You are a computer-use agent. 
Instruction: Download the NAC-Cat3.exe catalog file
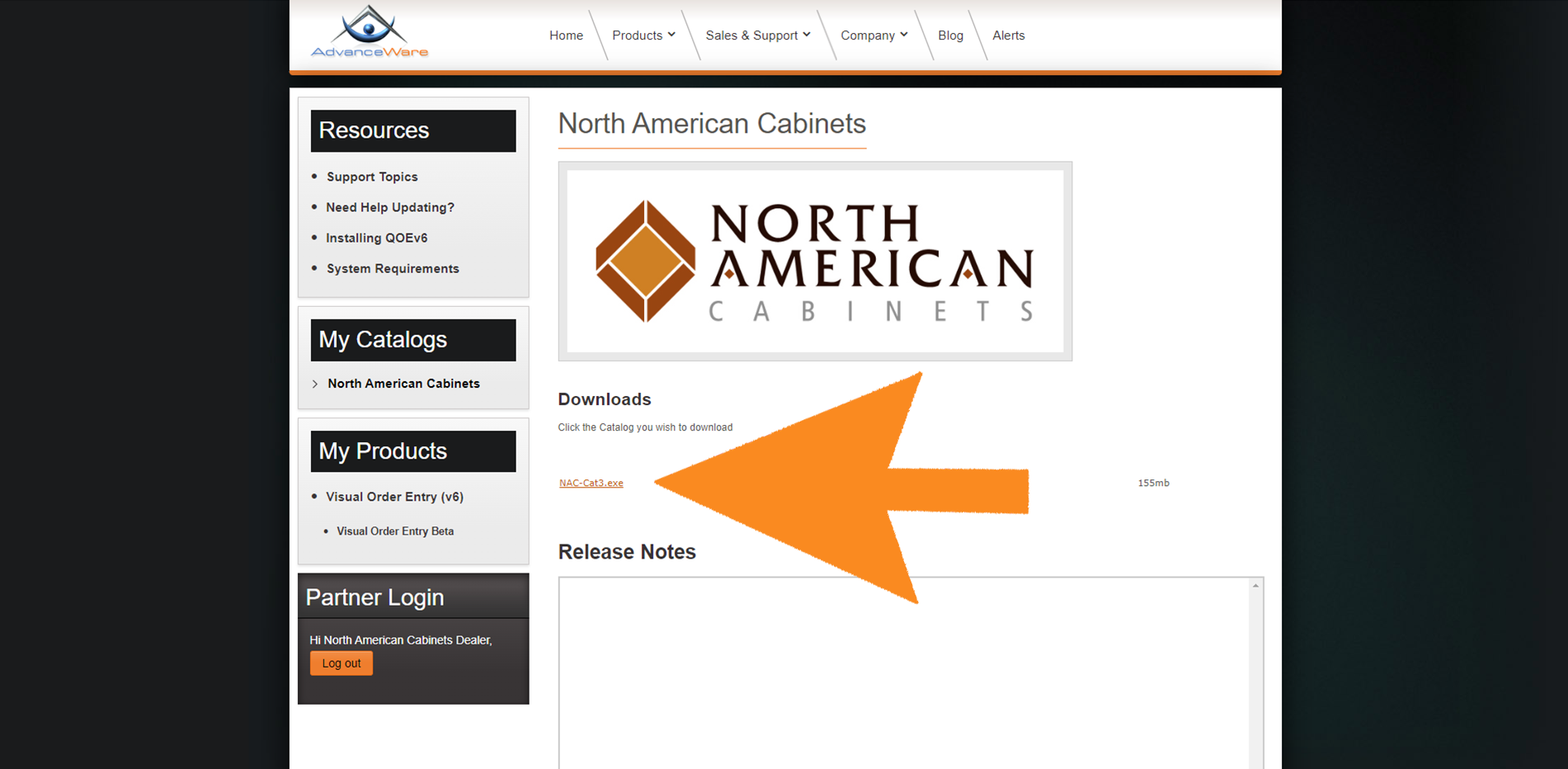click(591, 484)
